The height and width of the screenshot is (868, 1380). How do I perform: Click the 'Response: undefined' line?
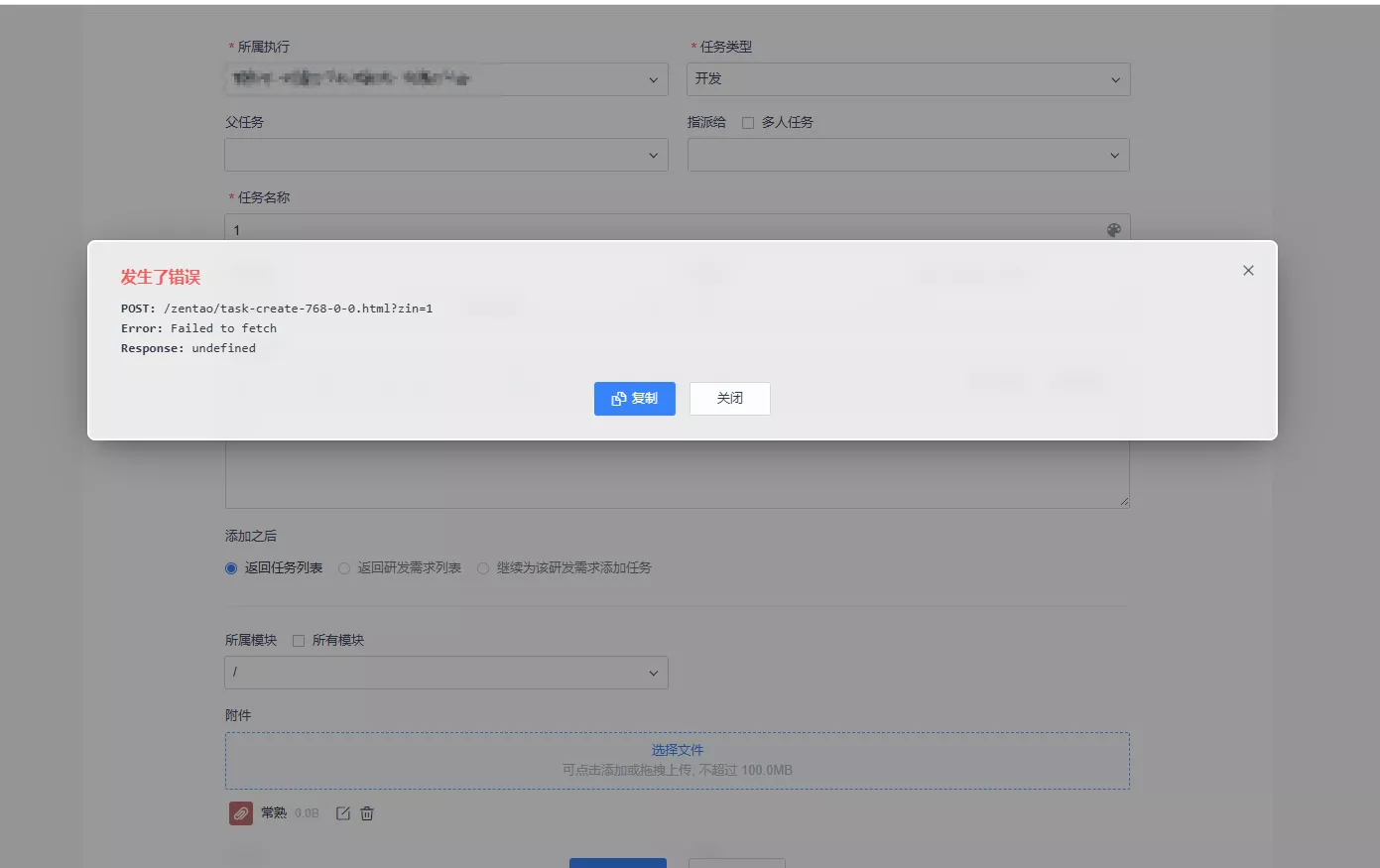click(188, 348)
